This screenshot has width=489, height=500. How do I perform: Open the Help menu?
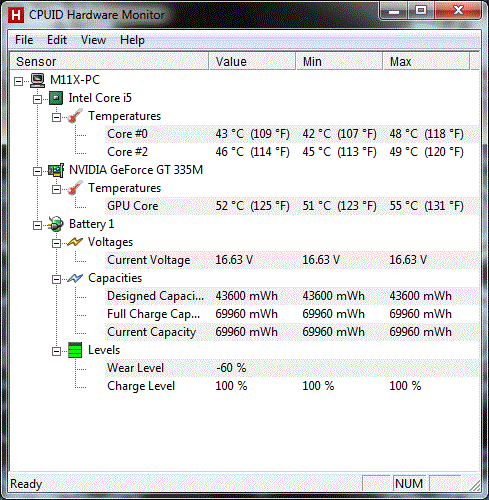(132, 40)
